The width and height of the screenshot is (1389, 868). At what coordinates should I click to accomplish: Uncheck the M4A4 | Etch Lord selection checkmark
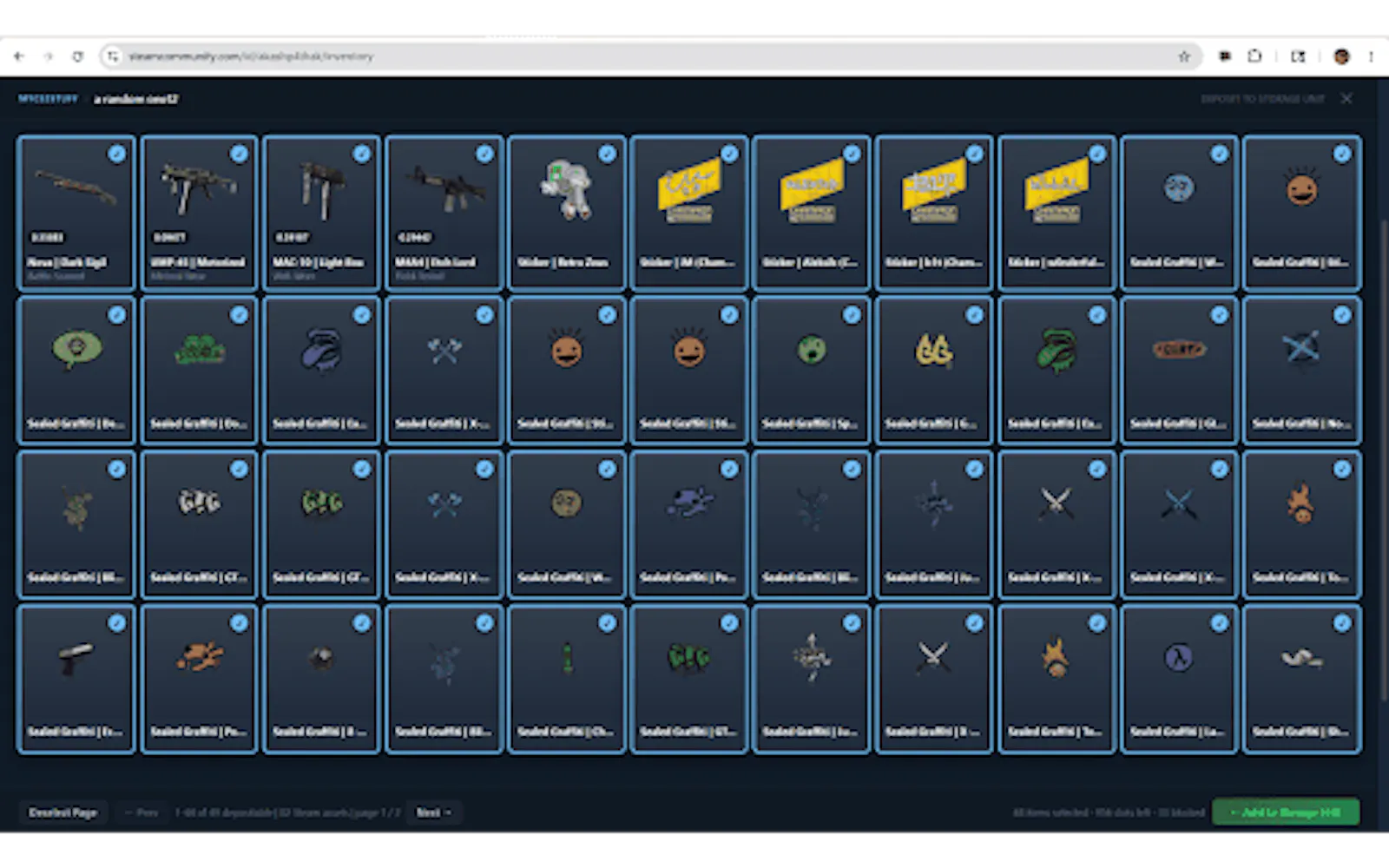(484, 154)
